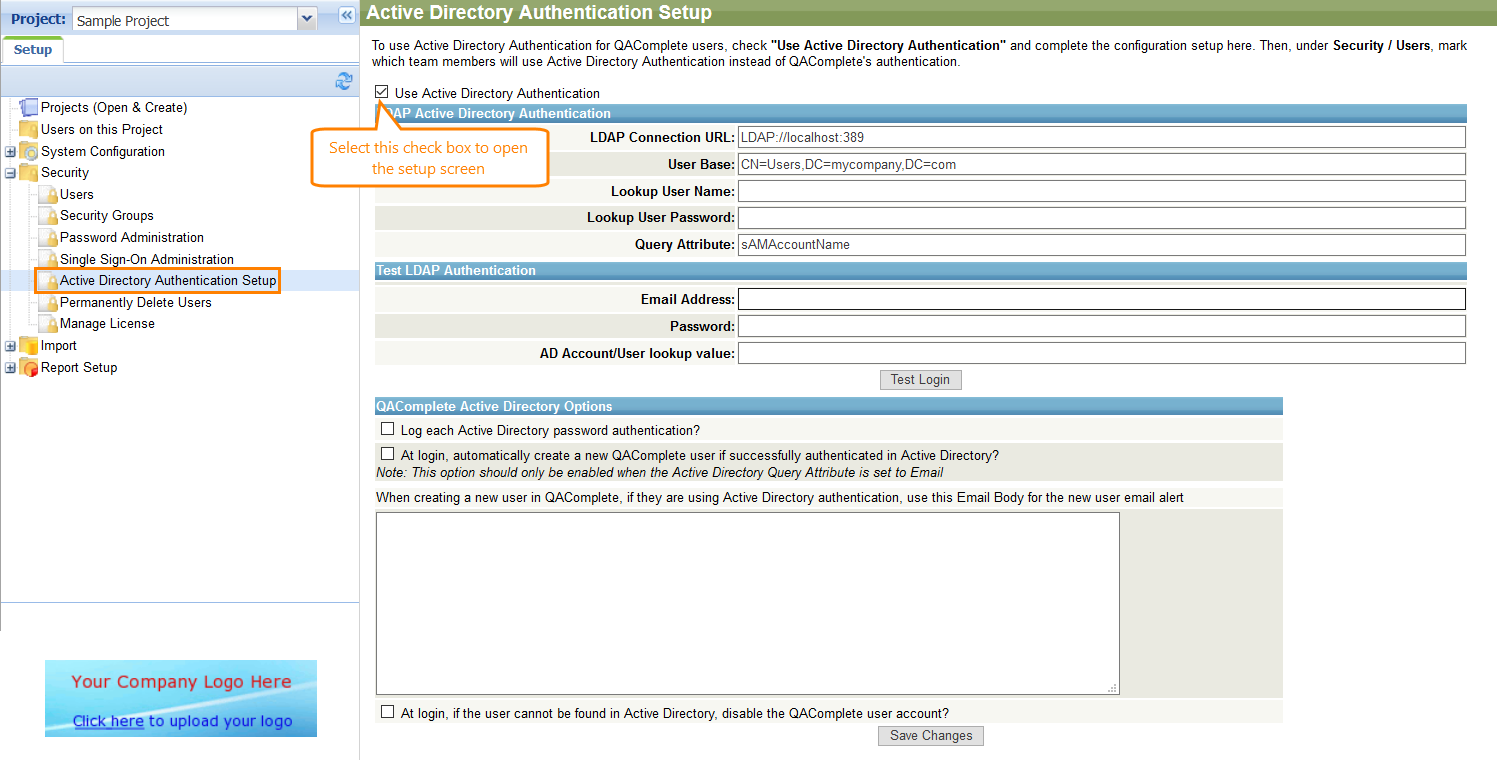Click the Query Attribute field
The image size is (1497, 760).
(1101, 245)
